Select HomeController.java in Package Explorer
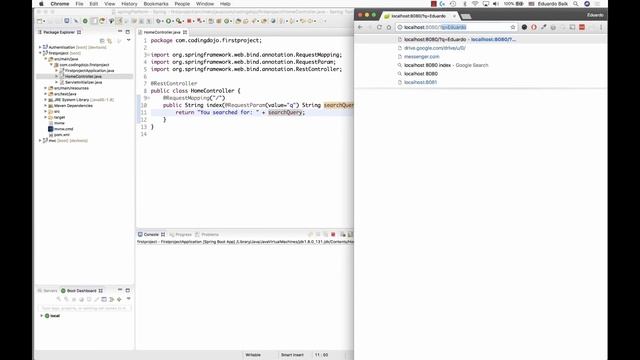This screenshot has height=360, width=640. pyautogui.click(x=83, y=76)
